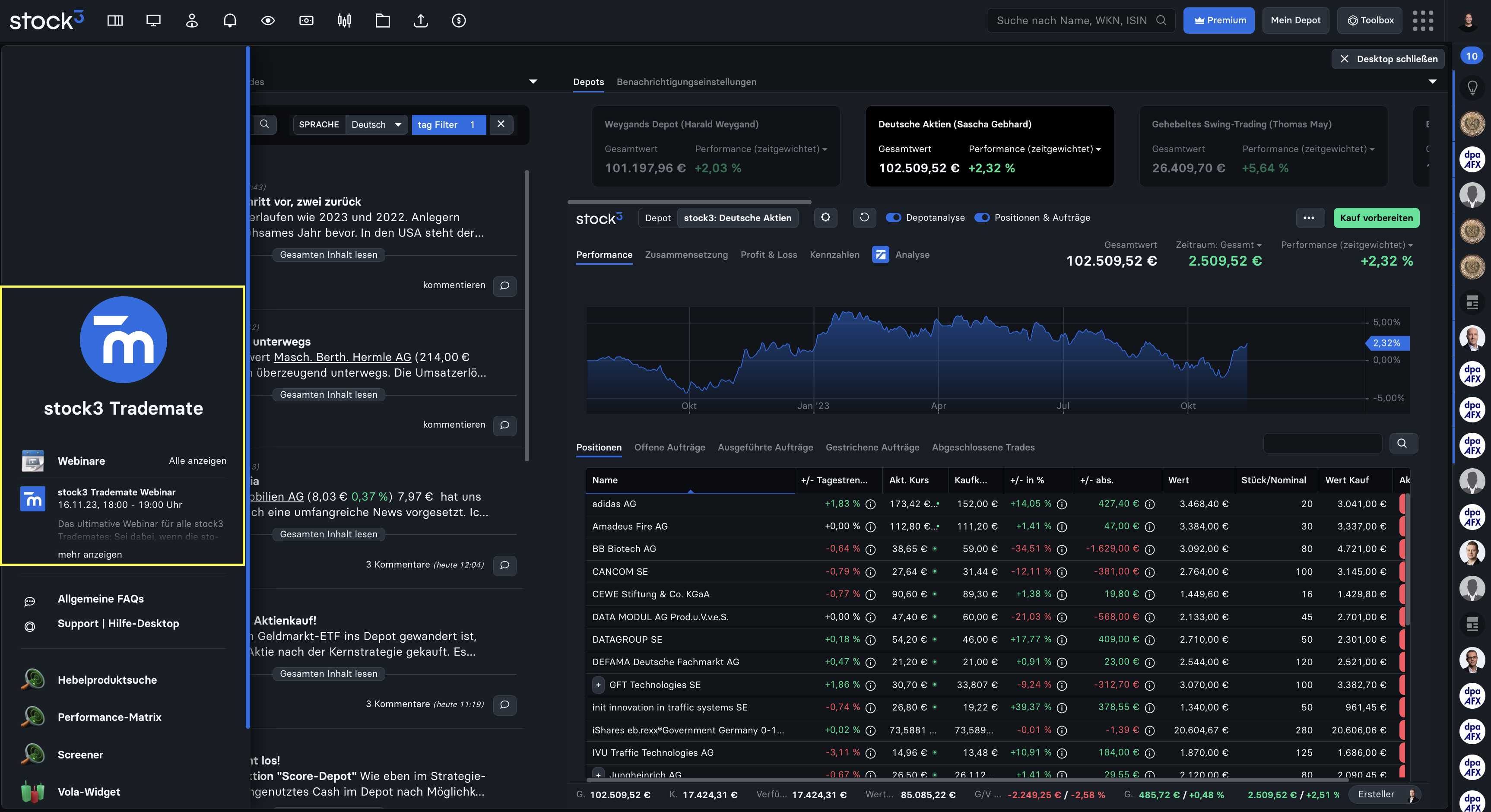Switch to the Profit & Loss tab

point(769,255)
